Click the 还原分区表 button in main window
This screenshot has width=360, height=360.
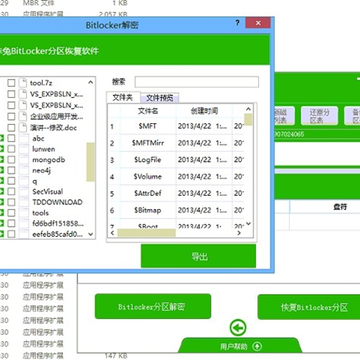(319, 116)
